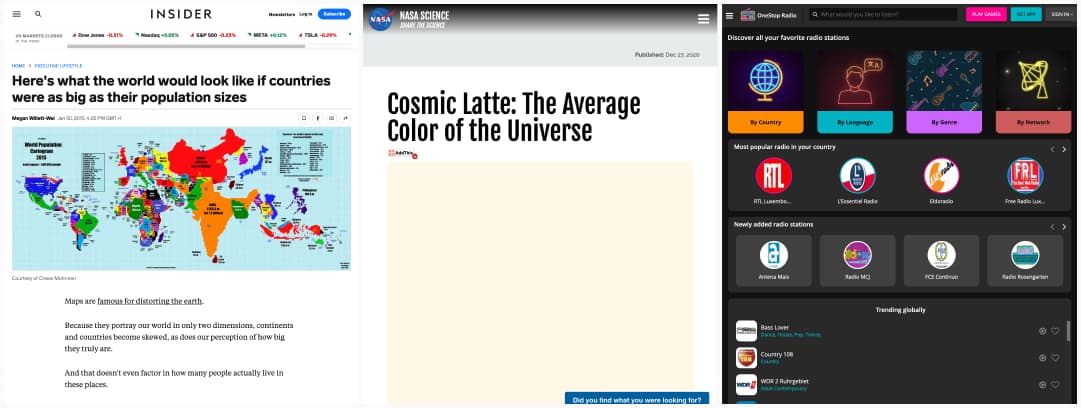Favorite Bass Lover with the heart icon
This screenshot has height=408, width=1081.
tap(1055, 331)
